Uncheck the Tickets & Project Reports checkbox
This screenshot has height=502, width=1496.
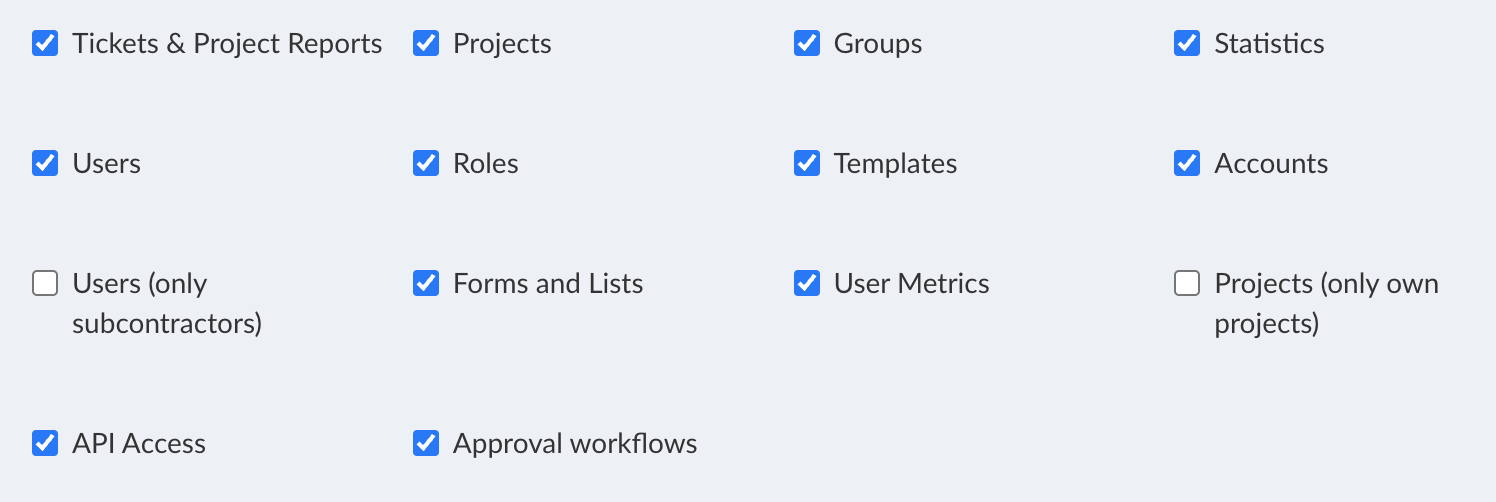click(45, 44)
